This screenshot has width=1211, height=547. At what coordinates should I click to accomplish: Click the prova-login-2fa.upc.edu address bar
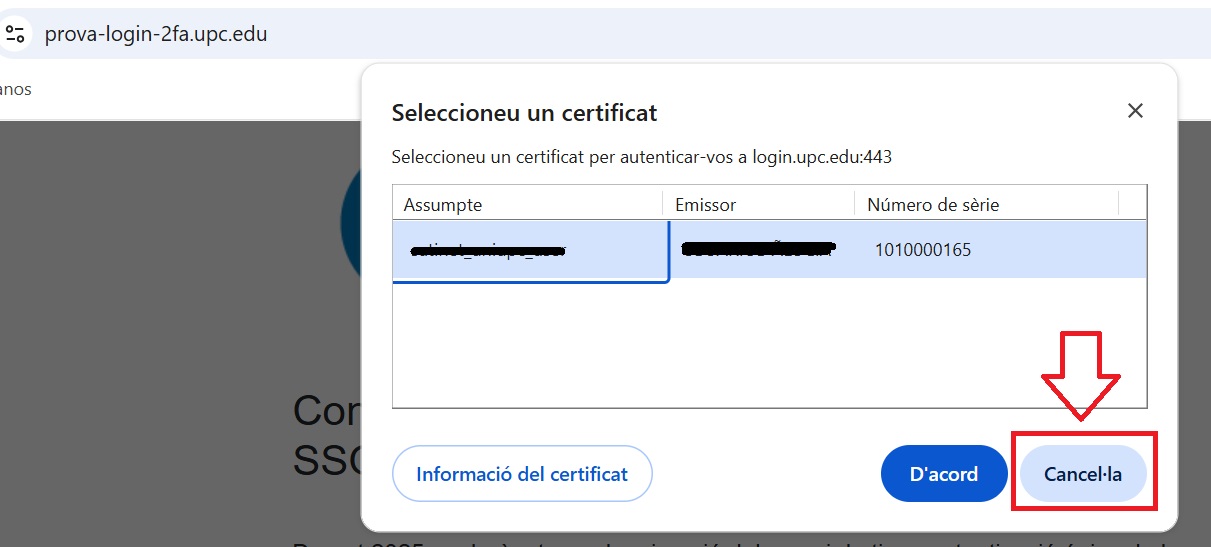click(x=156, y=34)
